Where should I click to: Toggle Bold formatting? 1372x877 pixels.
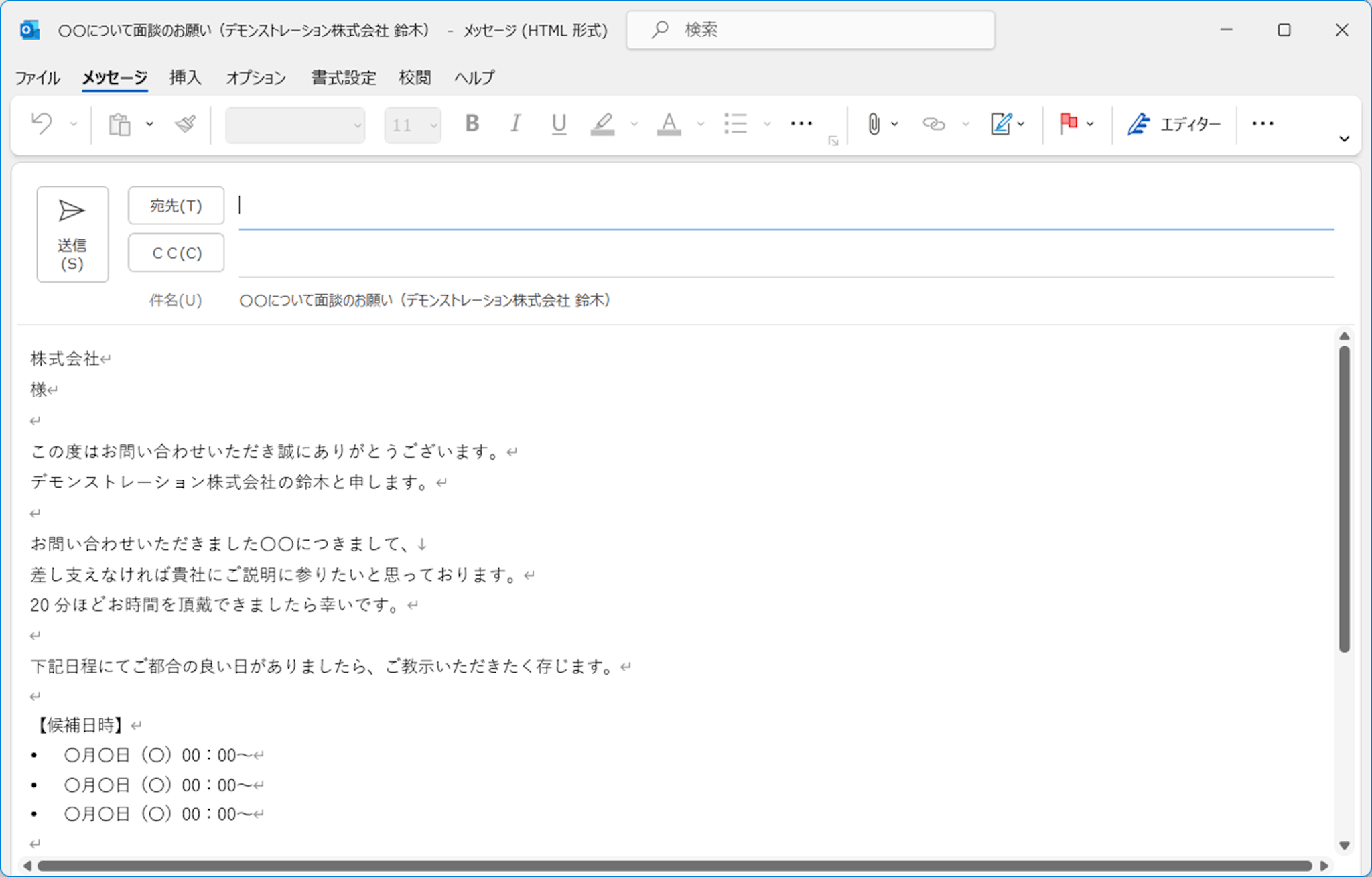(x=472, y=124)
